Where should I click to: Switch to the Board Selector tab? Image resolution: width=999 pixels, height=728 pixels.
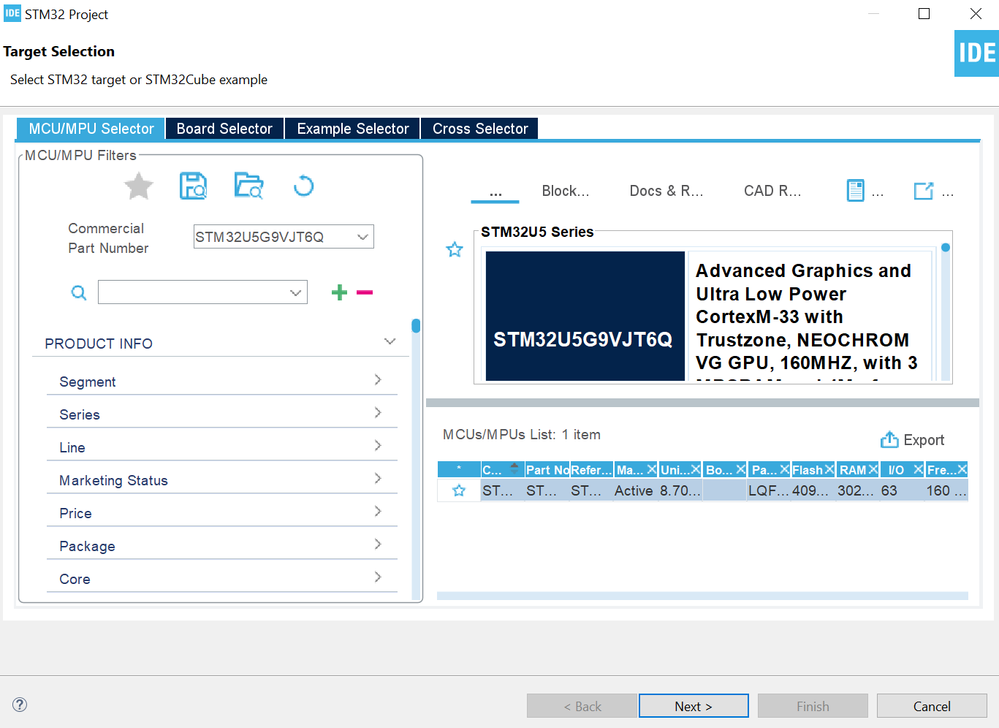[x=224, y=129]
